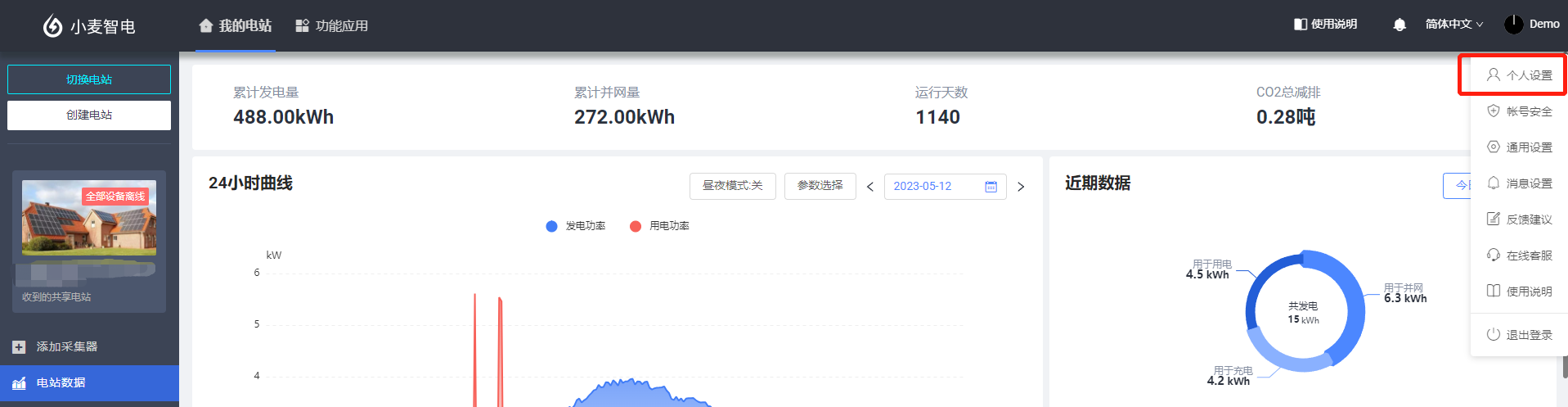Toggle 昼夜模式 day-night mode button
Viewport: 1568px width, 407px height.
pos(732,186)
